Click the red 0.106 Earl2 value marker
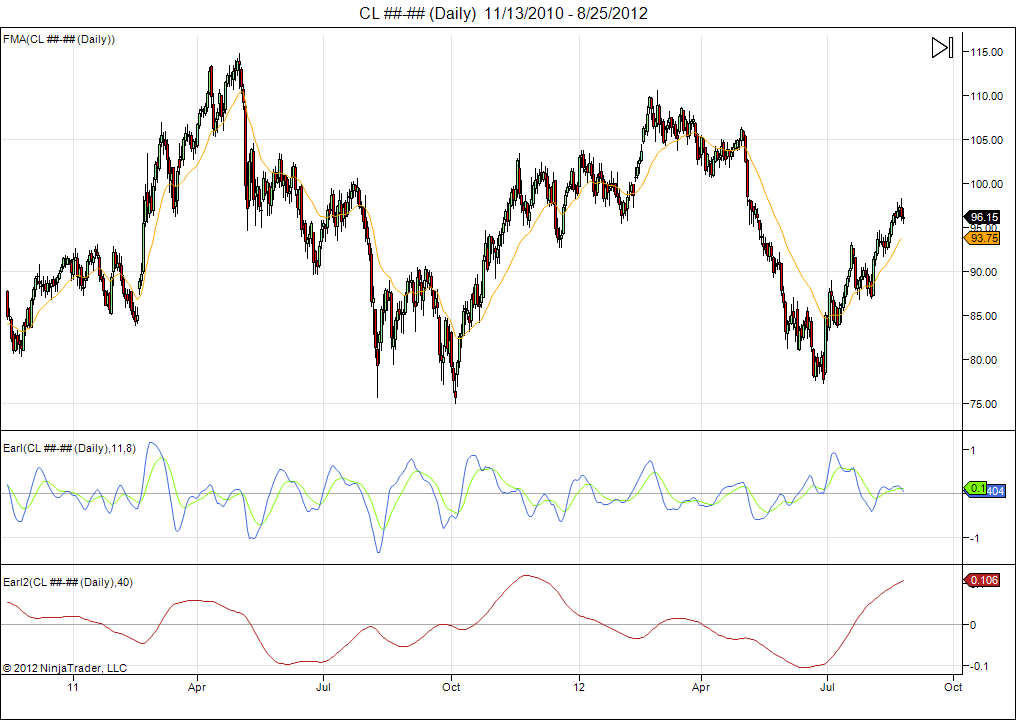The width and height of the screenshot is (1016, 720). point(983,580)
